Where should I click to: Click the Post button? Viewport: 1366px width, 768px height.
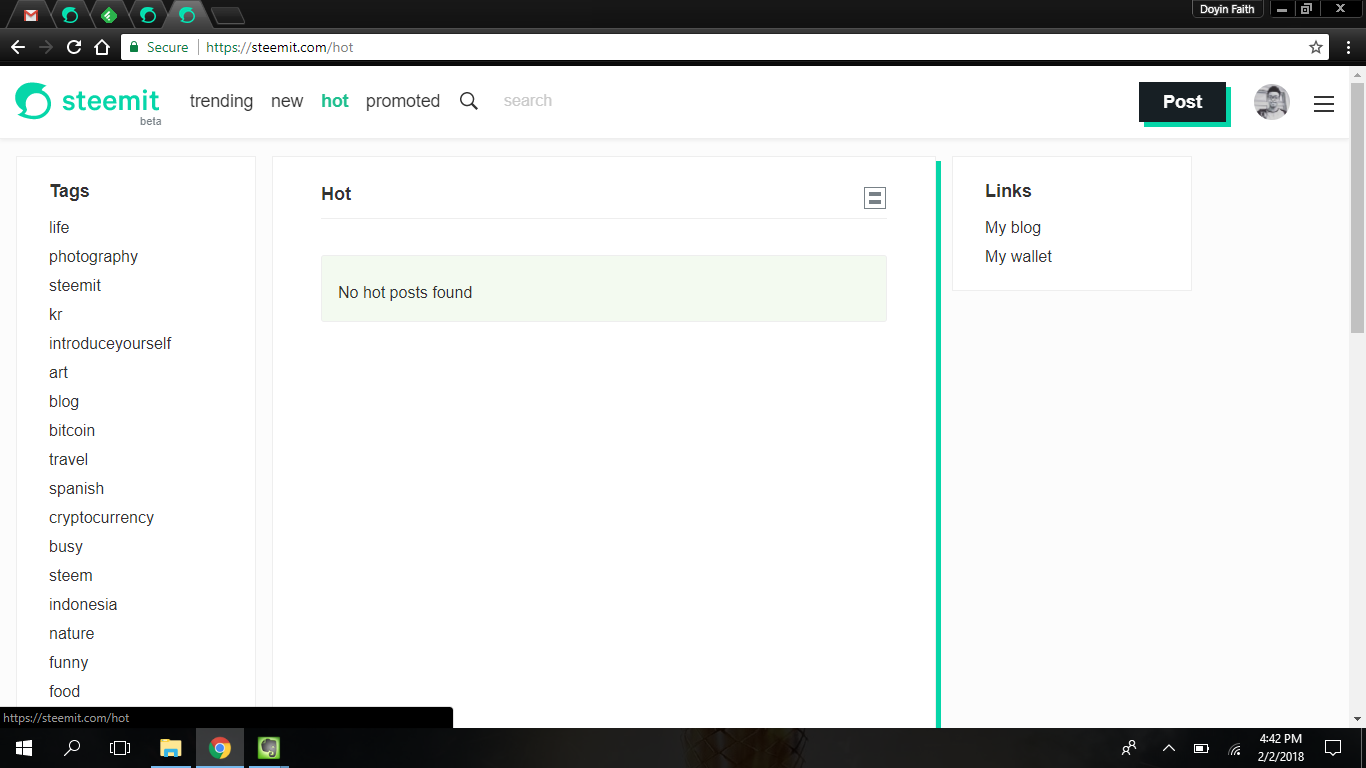[x=1182, y=102]
